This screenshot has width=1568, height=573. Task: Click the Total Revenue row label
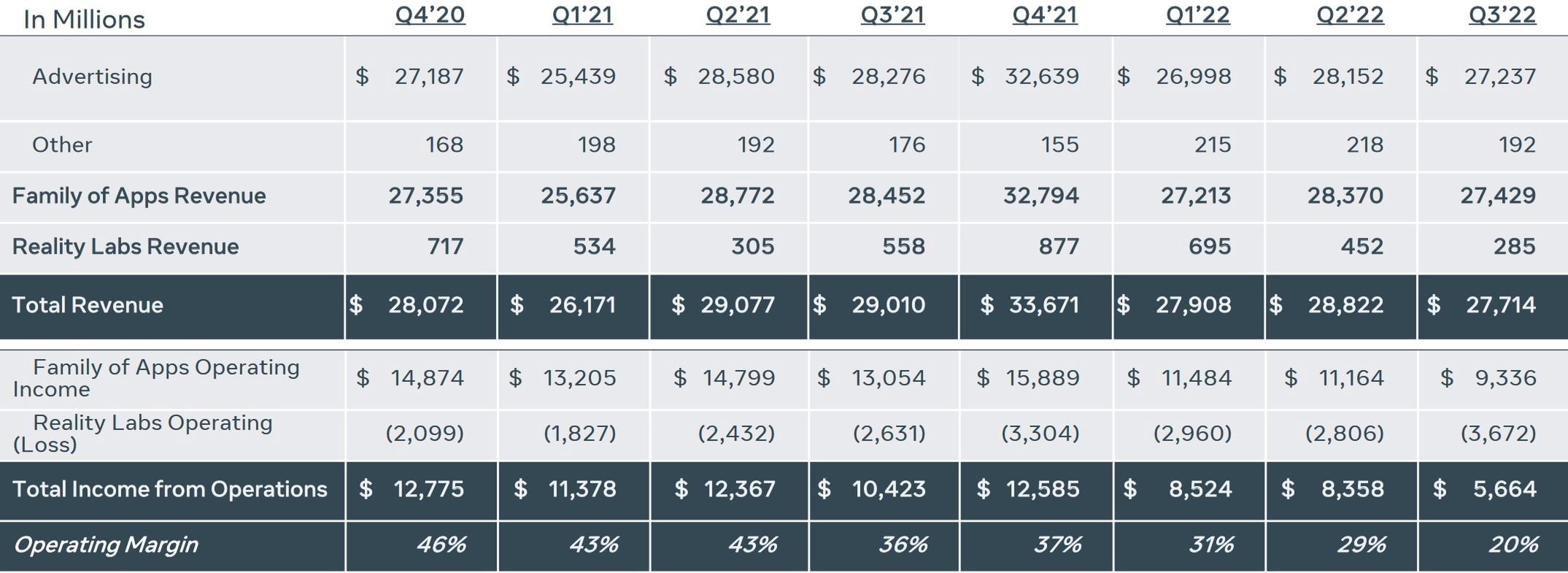(x=88, y=305)
